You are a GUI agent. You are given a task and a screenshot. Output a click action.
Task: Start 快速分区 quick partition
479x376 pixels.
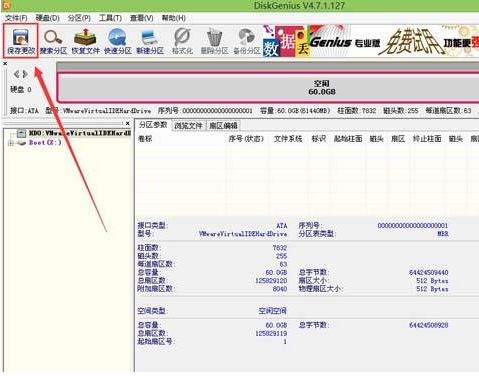118,41
